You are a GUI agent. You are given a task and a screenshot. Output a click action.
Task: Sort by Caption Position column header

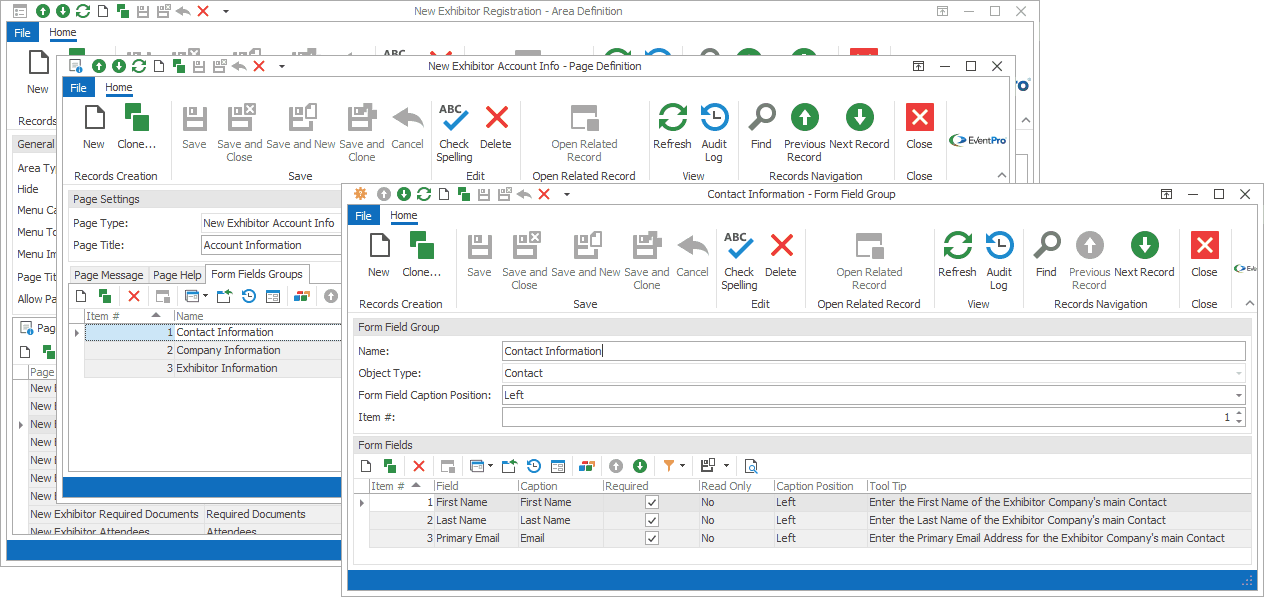820,486
